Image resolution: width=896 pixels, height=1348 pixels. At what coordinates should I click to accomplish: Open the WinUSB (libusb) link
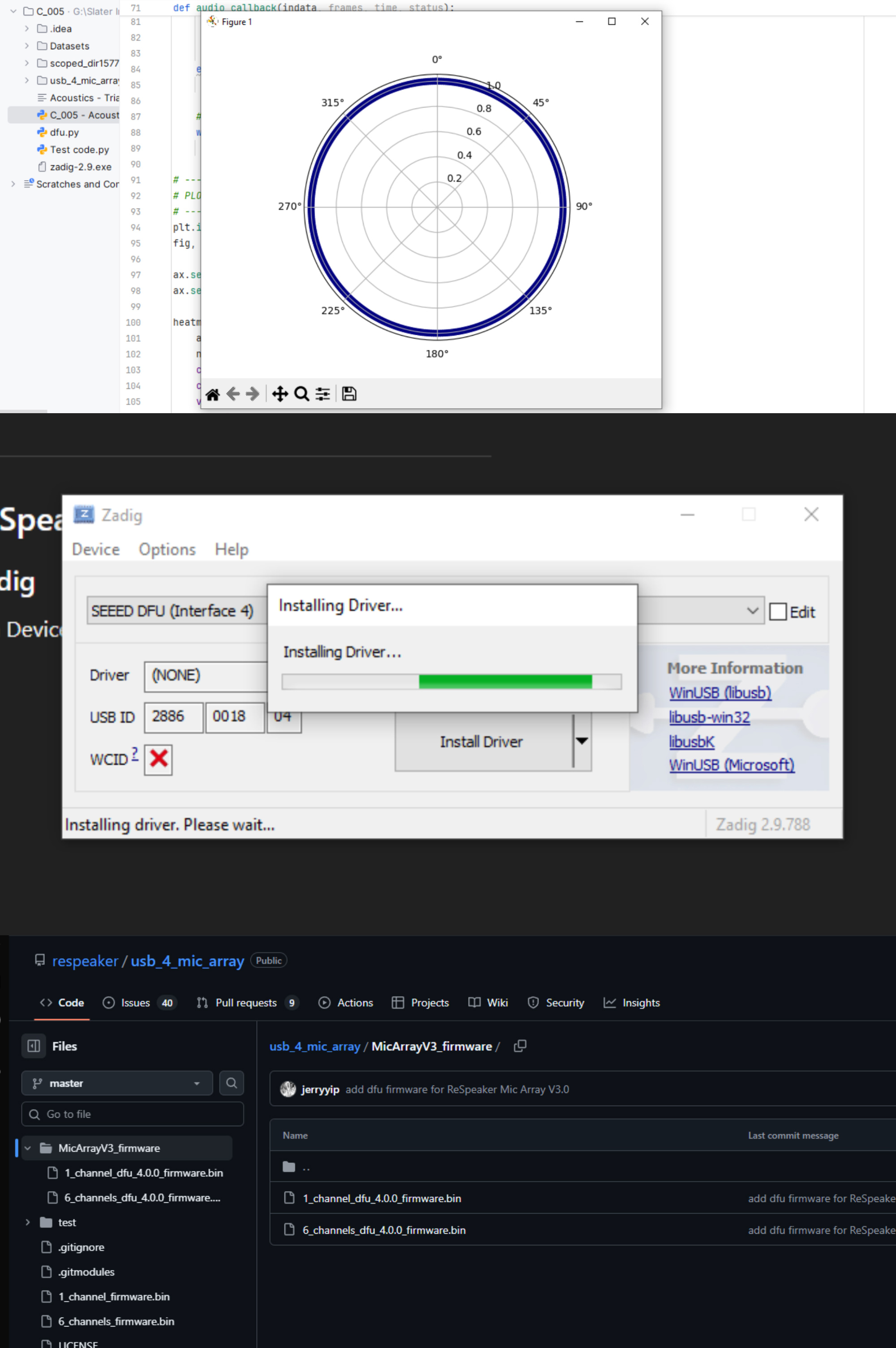click(x=719, y=692)
